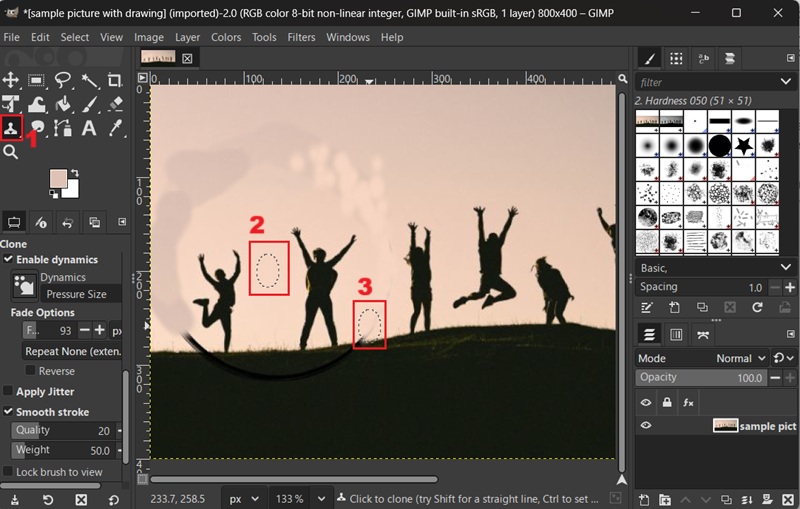Open the Layer menu
The width and height of the screenshot is (800, 509).
187,37
